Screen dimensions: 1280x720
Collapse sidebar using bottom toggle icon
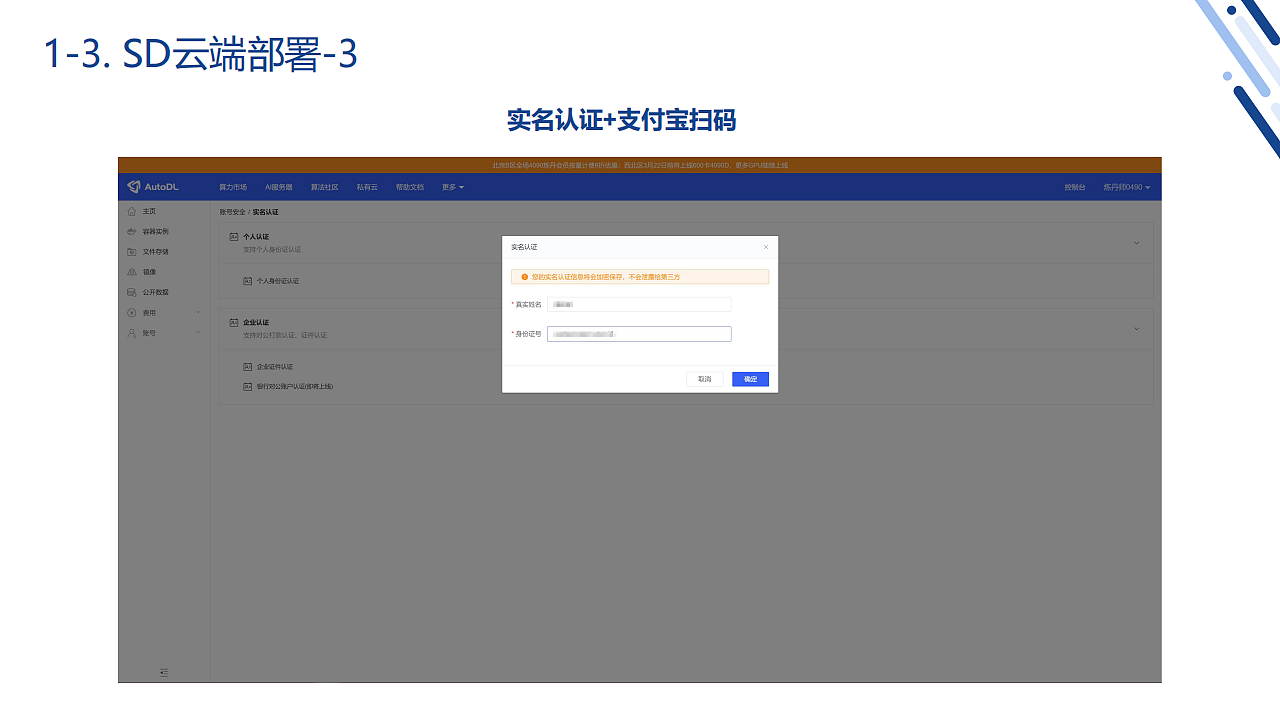coord(164,672)
